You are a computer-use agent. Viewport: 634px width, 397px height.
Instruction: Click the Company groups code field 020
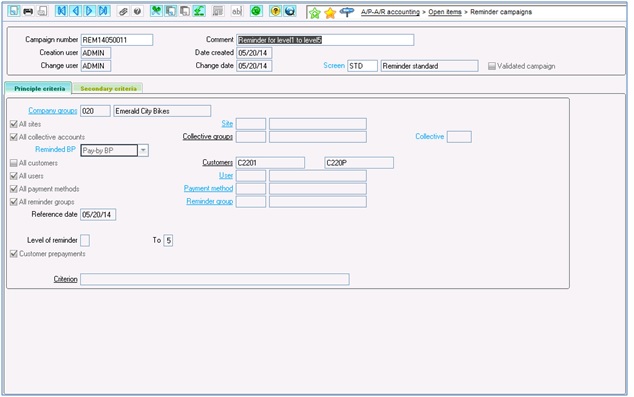pyautogui.click(x=95, y=111)
